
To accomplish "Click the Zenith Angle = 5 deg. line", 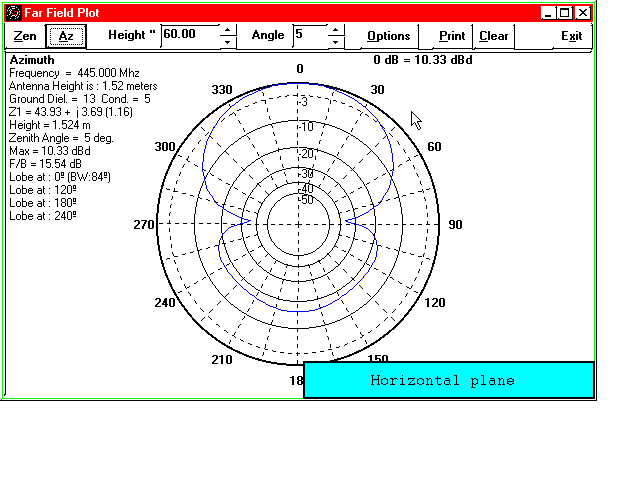I will (61, 138).
